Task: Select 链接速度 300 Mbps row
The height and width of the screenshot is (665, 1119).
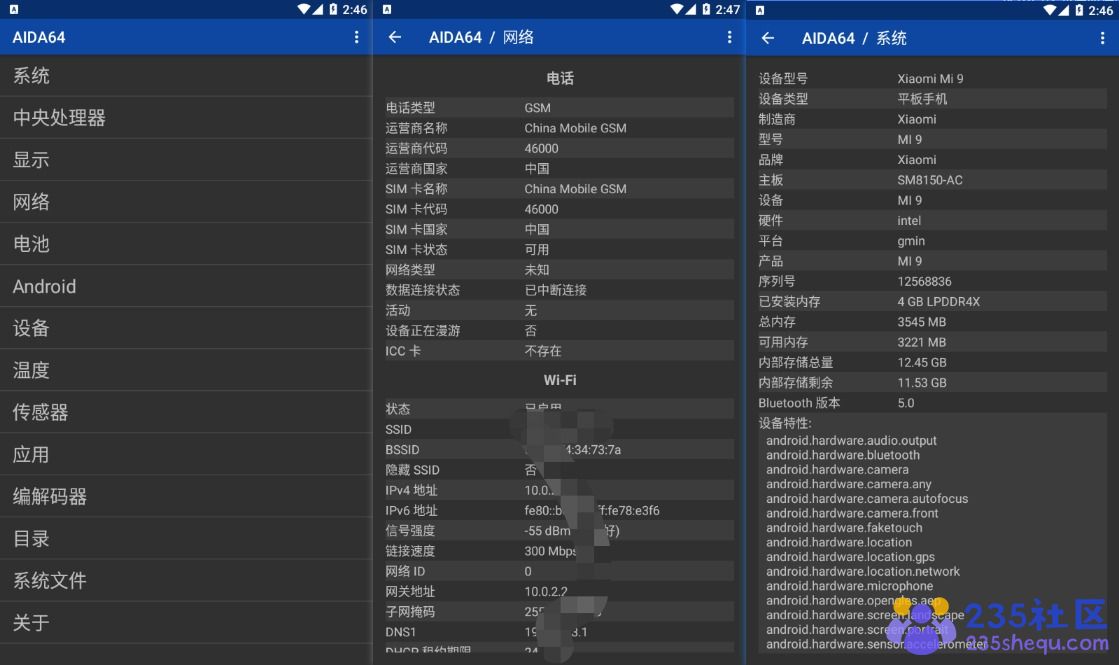Action: [560, 551]
